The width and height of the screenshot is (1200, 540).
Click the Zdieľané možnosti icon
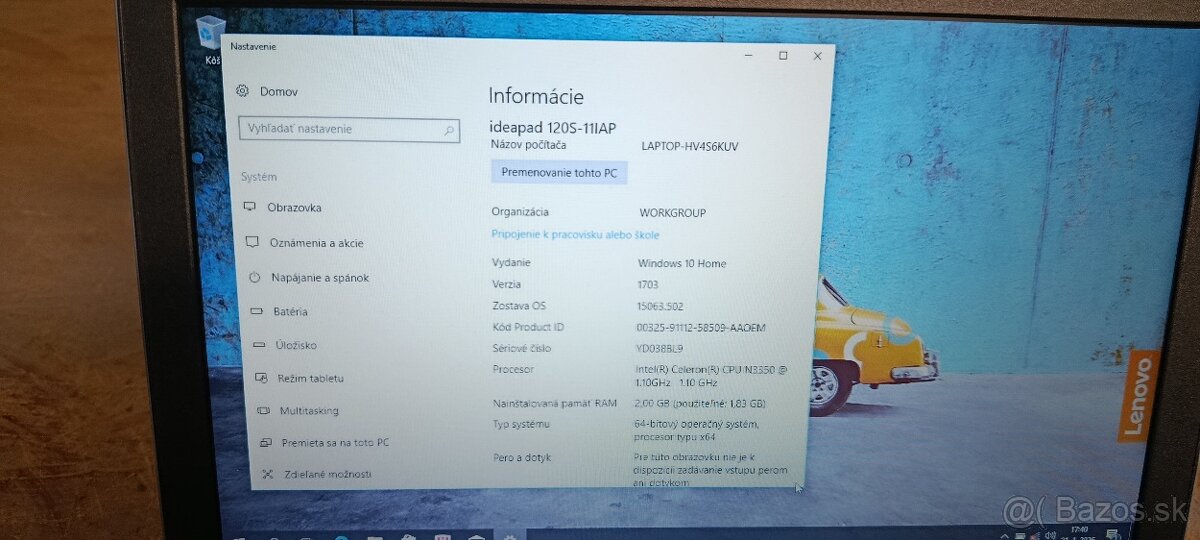267,474
